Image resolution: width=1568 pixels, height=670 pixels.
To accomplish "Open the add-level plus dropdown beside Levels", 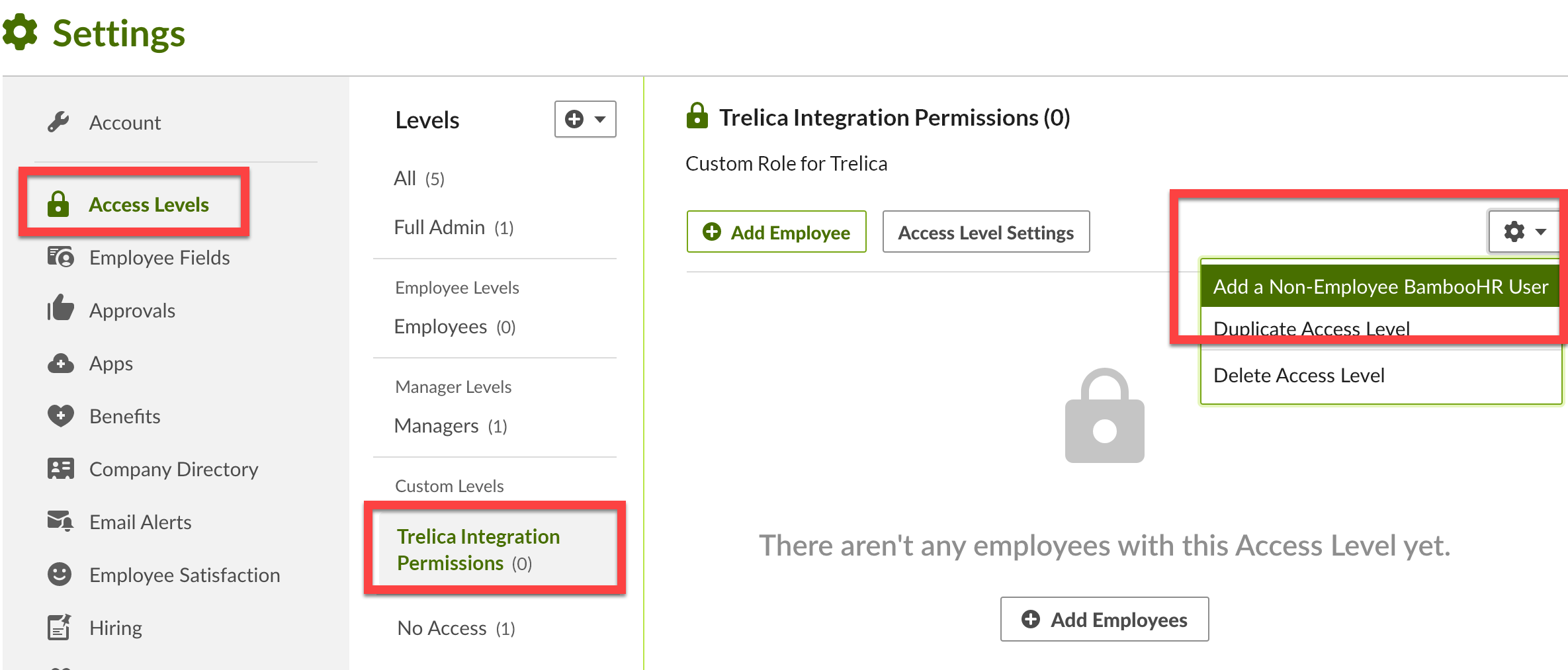I will pos(585,119).
